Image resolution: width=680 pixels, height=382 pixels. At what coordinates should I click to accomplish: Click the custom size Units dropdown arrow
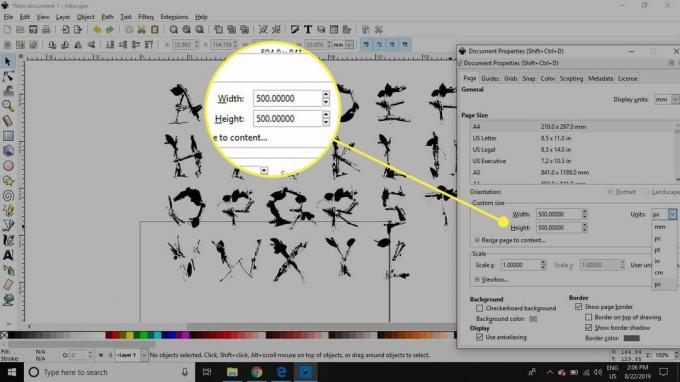click(672, 214)
